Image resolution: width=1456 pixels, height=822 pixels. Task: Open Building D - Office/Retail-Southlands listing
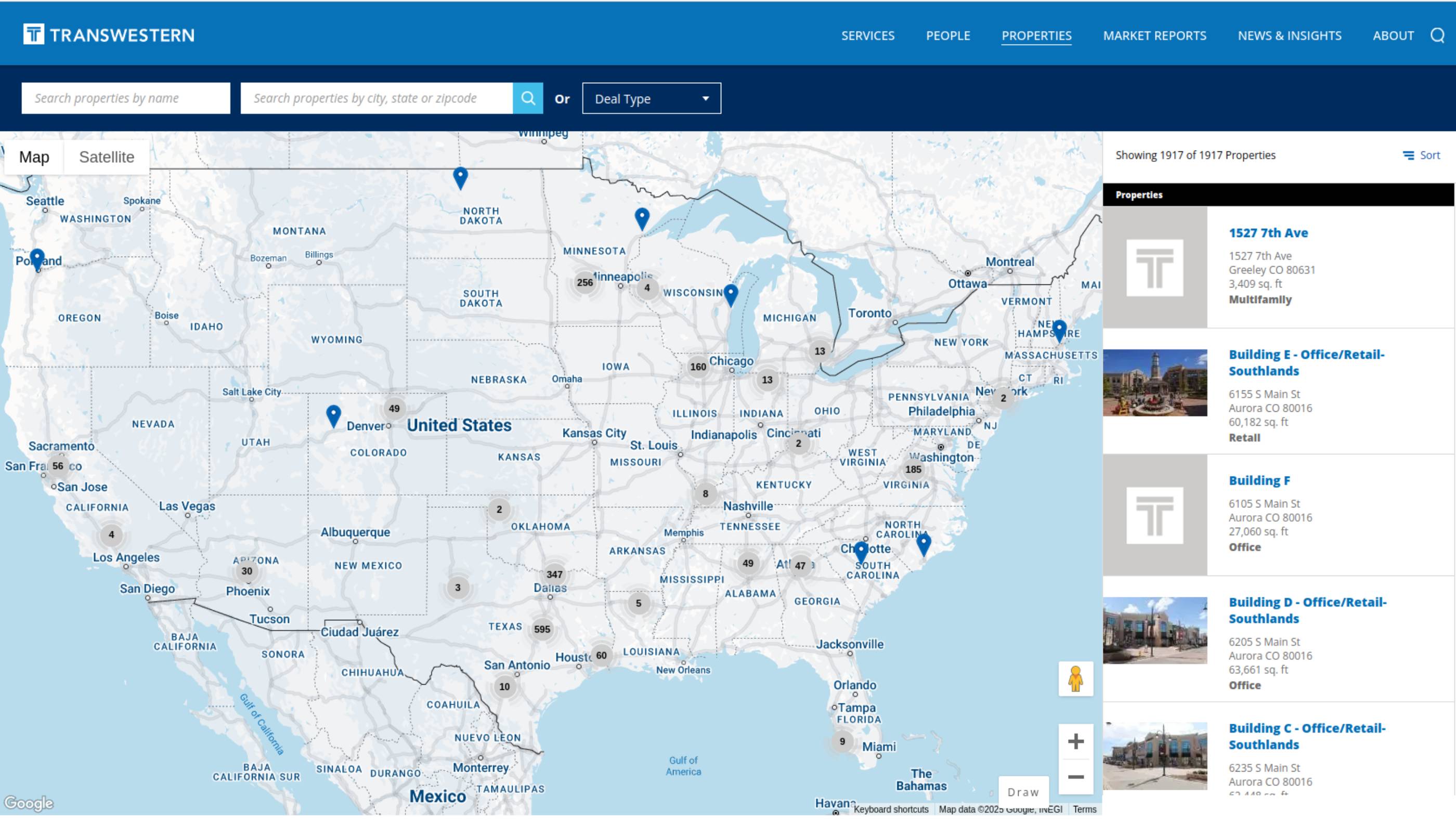[x=1307, y=610]
